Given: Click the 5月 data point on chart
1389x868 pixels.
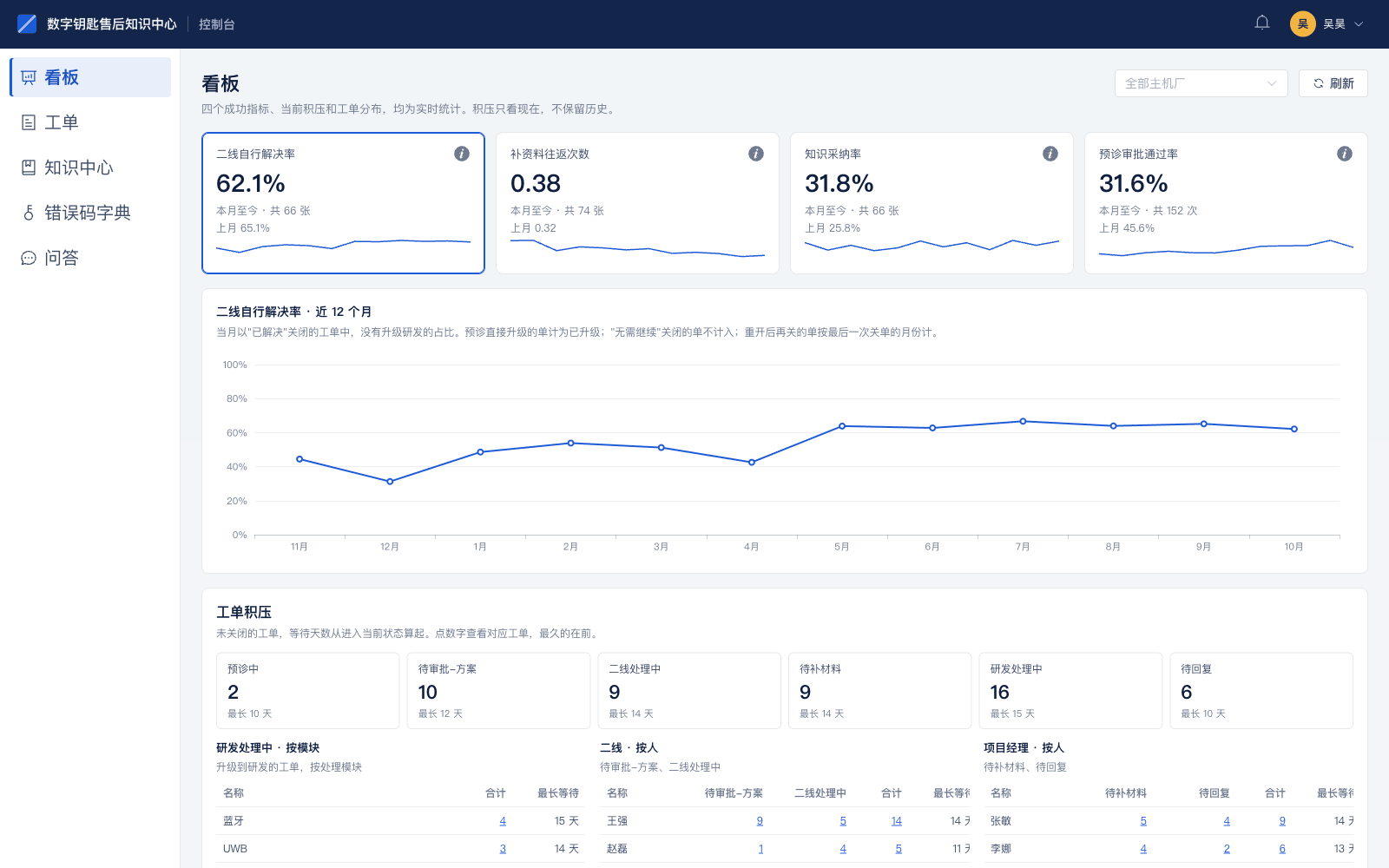Looking at the screenshot, I should (x=842, y=426).
